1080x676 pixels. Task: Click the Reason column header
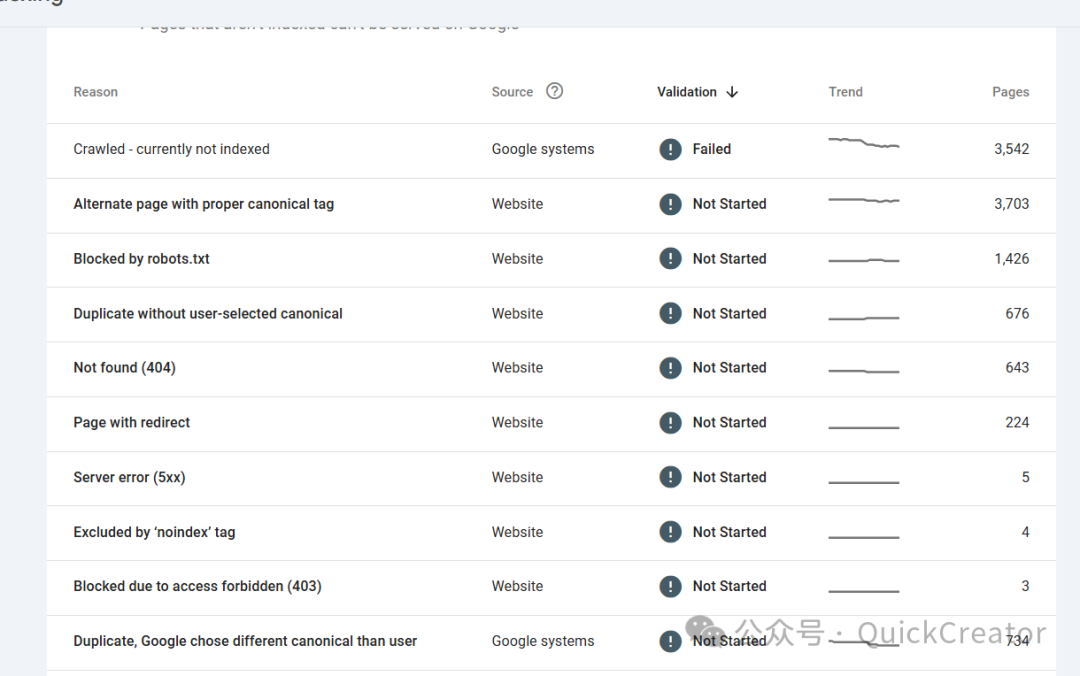click(x=95, y=92)
